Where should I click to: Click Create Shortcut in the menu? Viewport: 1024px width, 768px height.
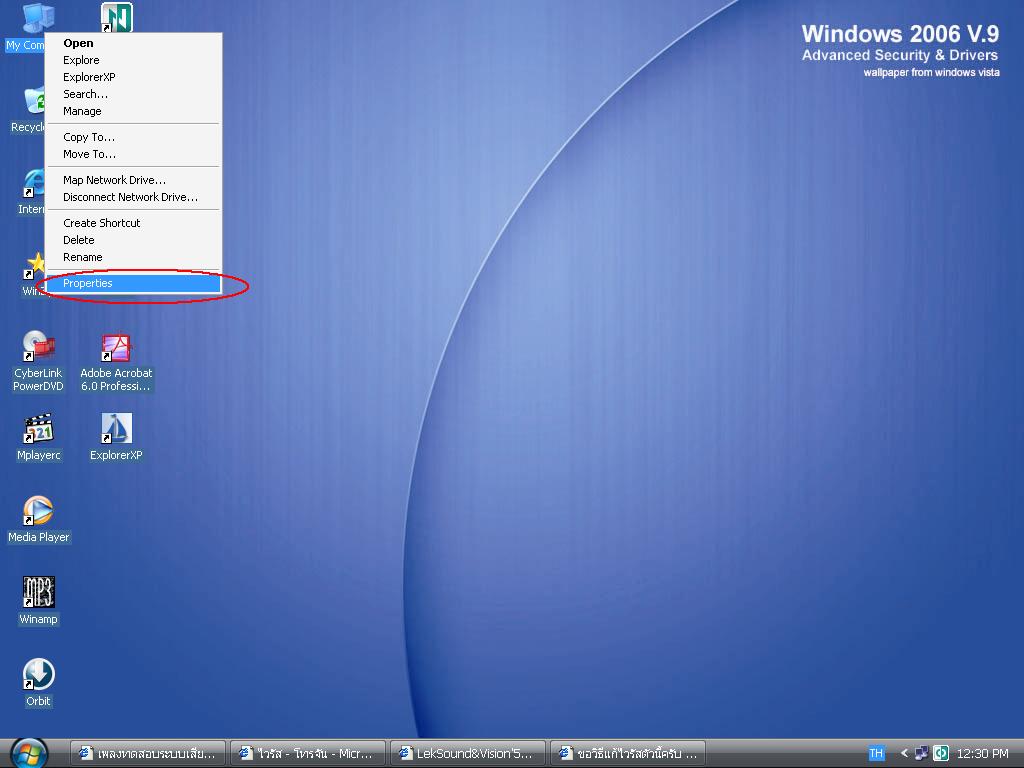[x=133, y=223]
